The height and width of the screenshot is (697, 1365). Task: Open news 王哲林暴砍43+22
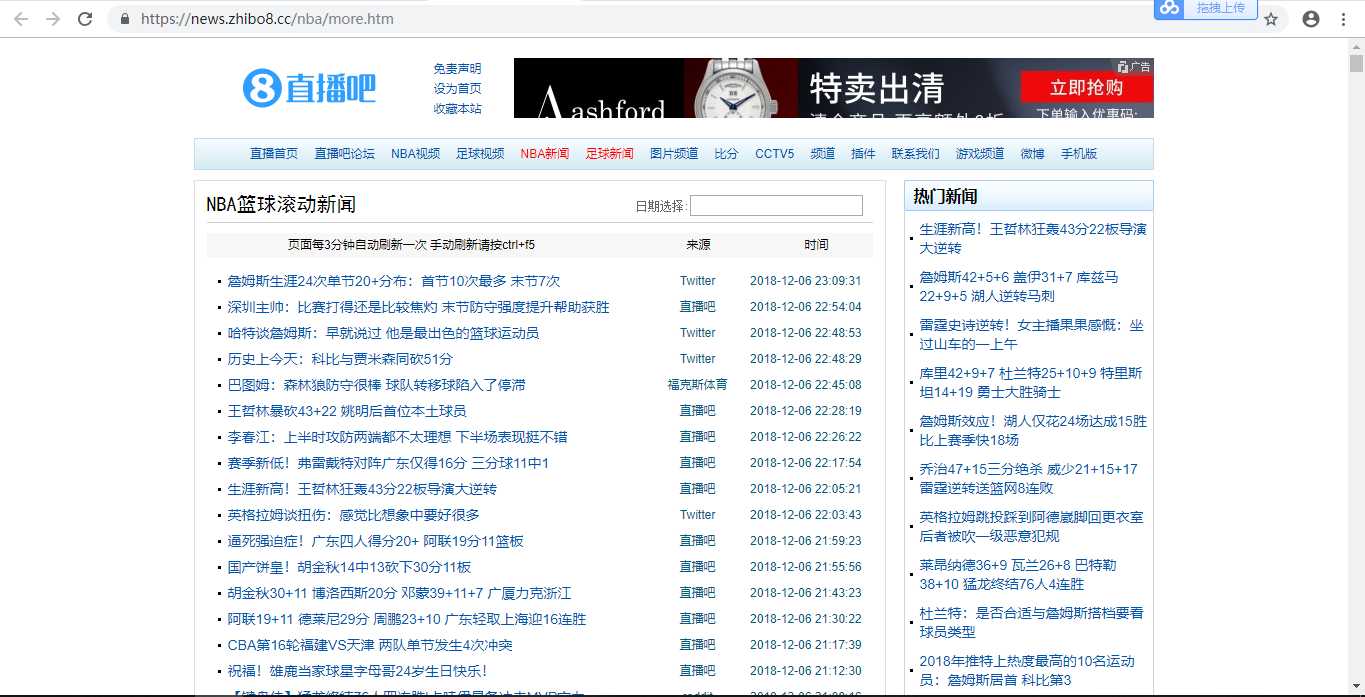coord(347,411)
